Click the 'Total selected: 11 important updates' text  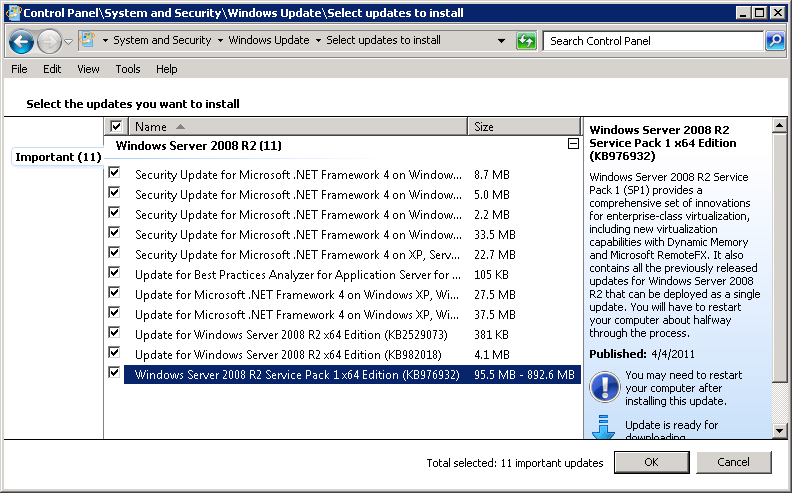pos(515,463)
